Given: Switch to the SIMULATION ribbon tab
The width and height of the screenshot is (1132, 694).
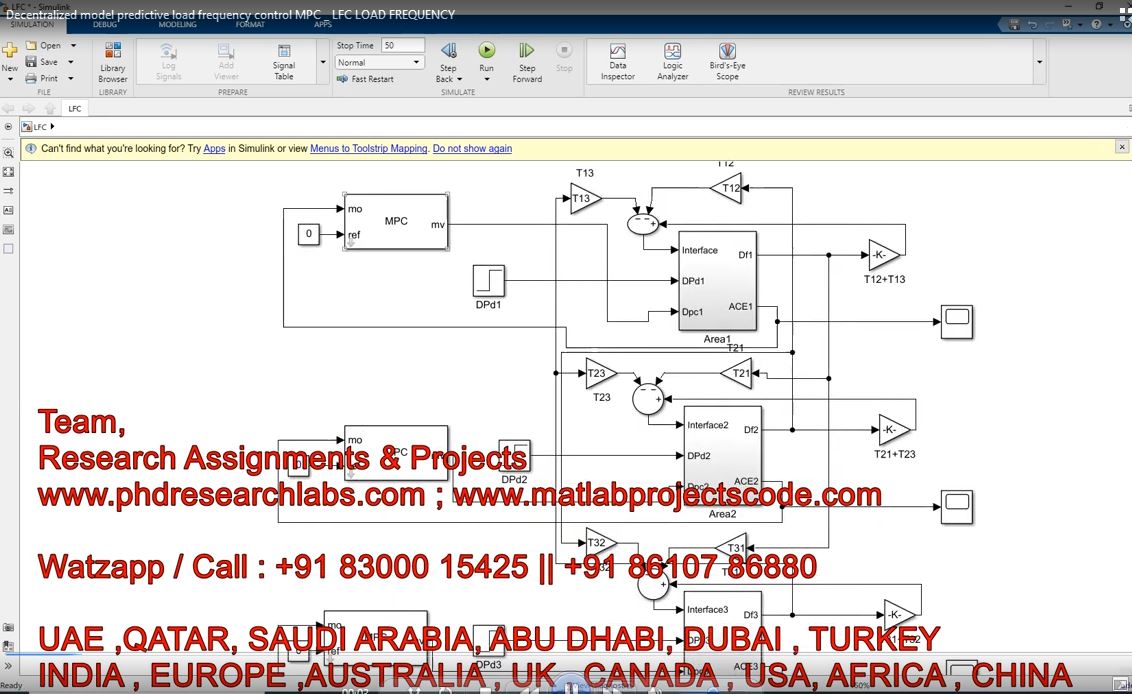Looking at the screenshot, I should coord(32,25).
